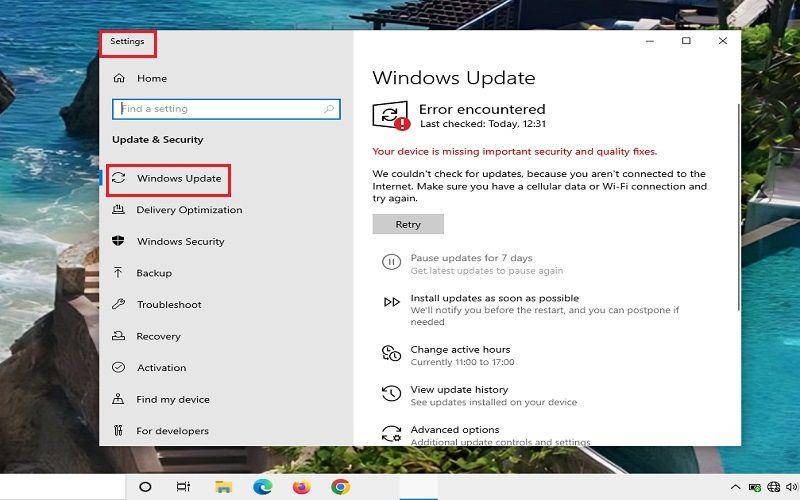Click the Windows Security shield icon
800x500 pixels.
tap(118, 241)
